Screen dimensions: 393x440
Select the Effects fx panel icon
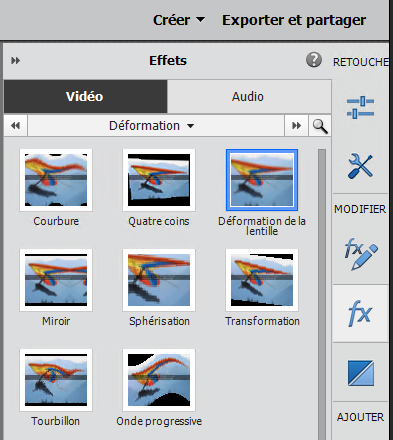coord(360,313)
